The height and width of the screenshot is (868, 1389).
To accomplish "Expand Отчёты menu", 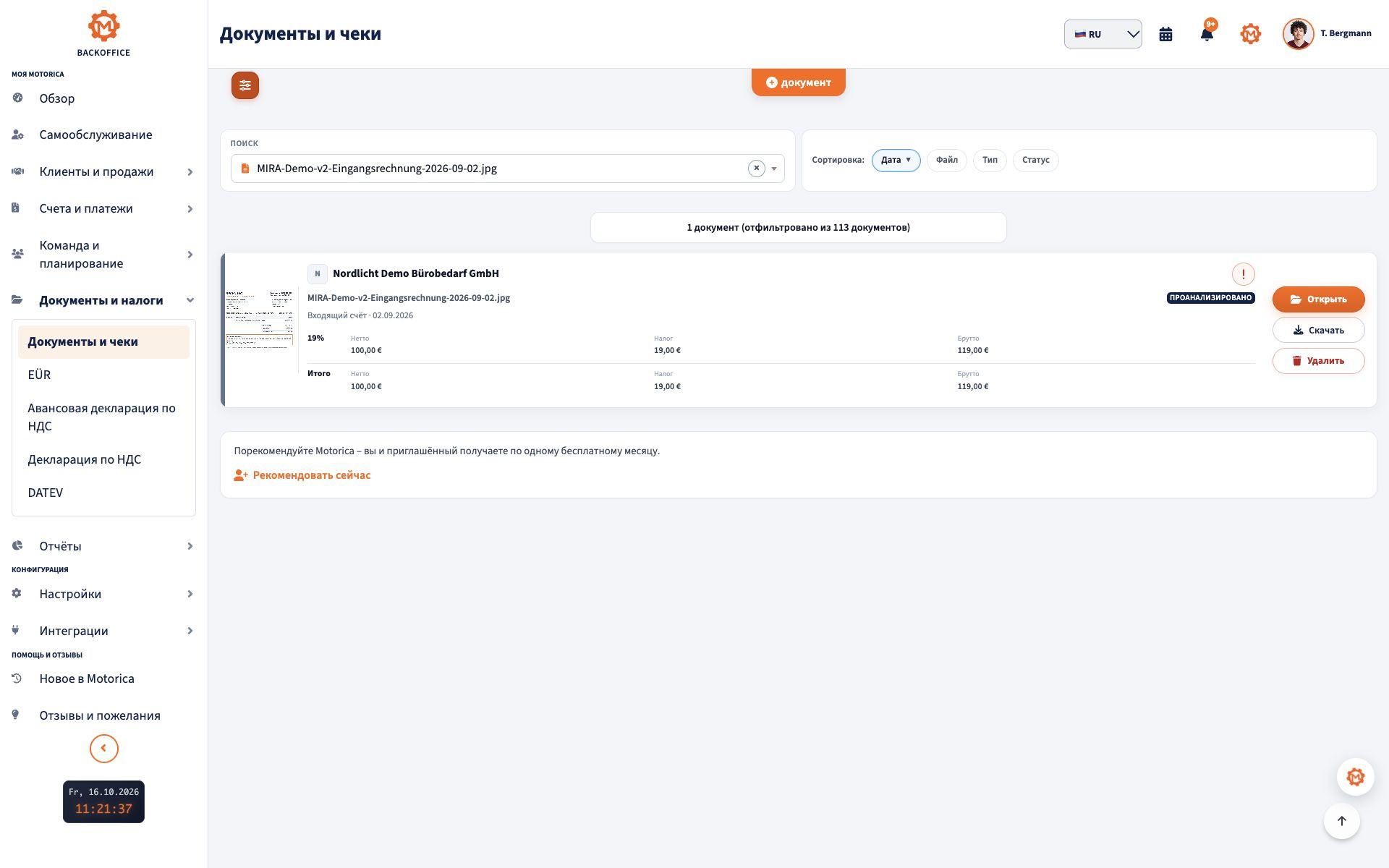I will pos(103,546).
